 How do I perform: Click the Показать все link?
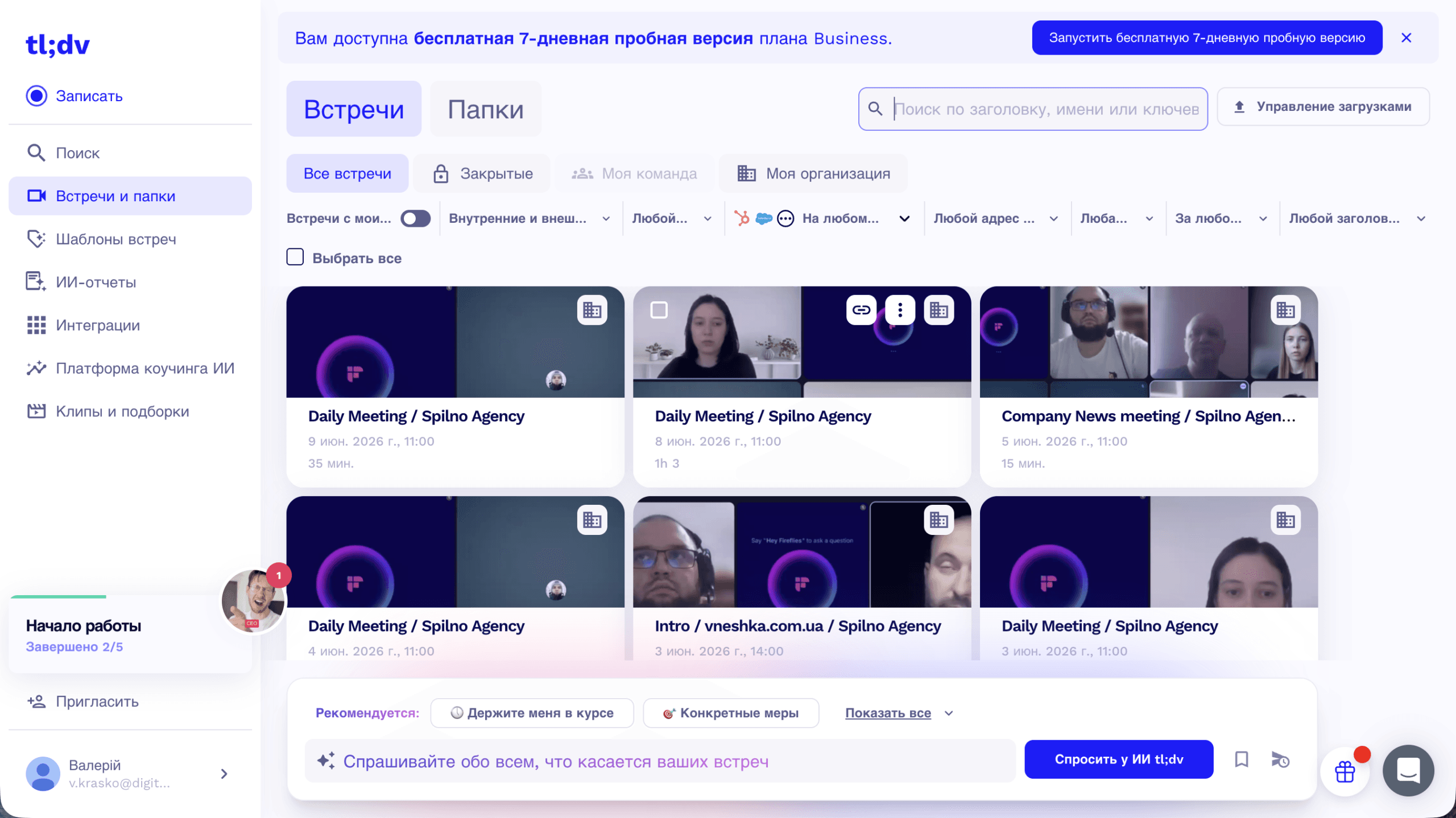click(888, 713)
